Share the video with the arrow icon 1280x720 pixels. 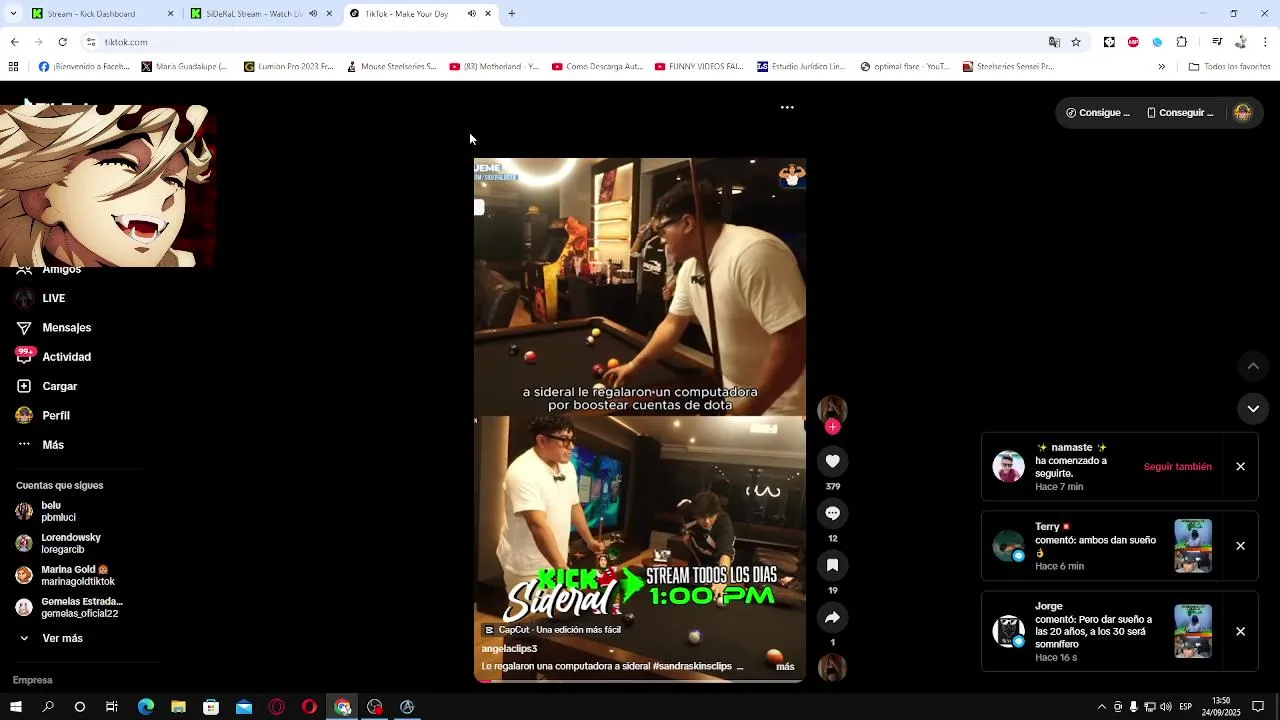point(832,617)
